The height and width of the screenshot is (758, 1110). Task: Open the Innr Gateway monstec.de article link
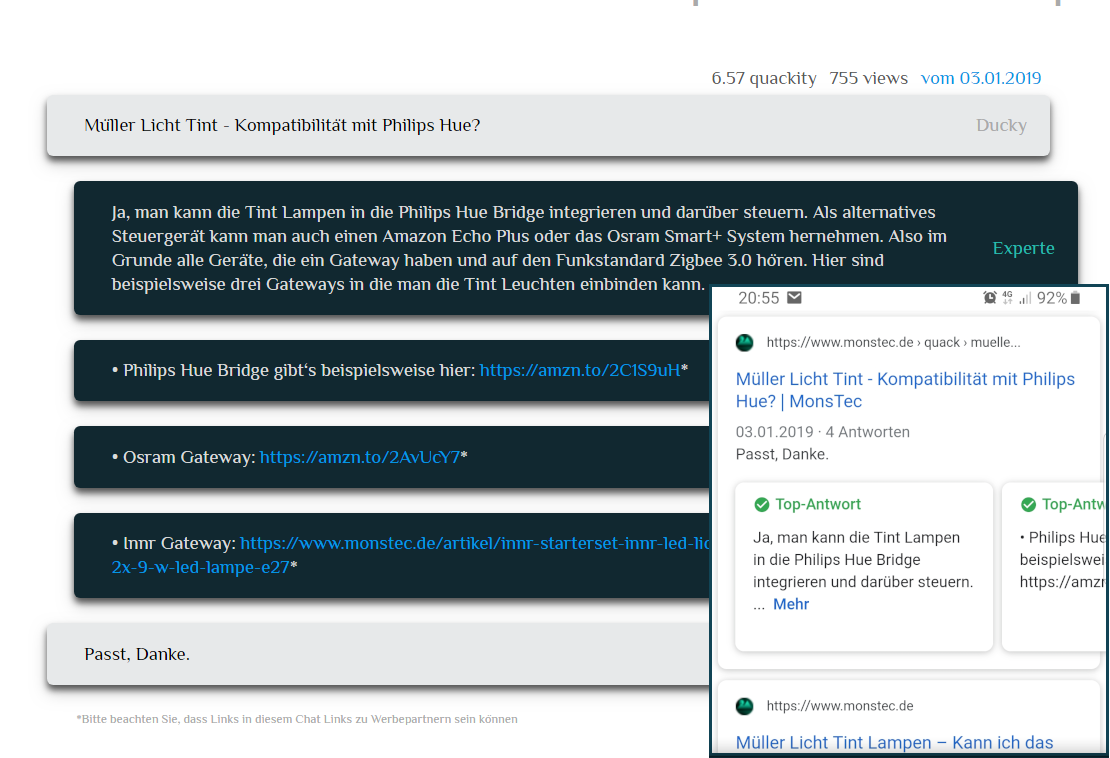(411, 555)
